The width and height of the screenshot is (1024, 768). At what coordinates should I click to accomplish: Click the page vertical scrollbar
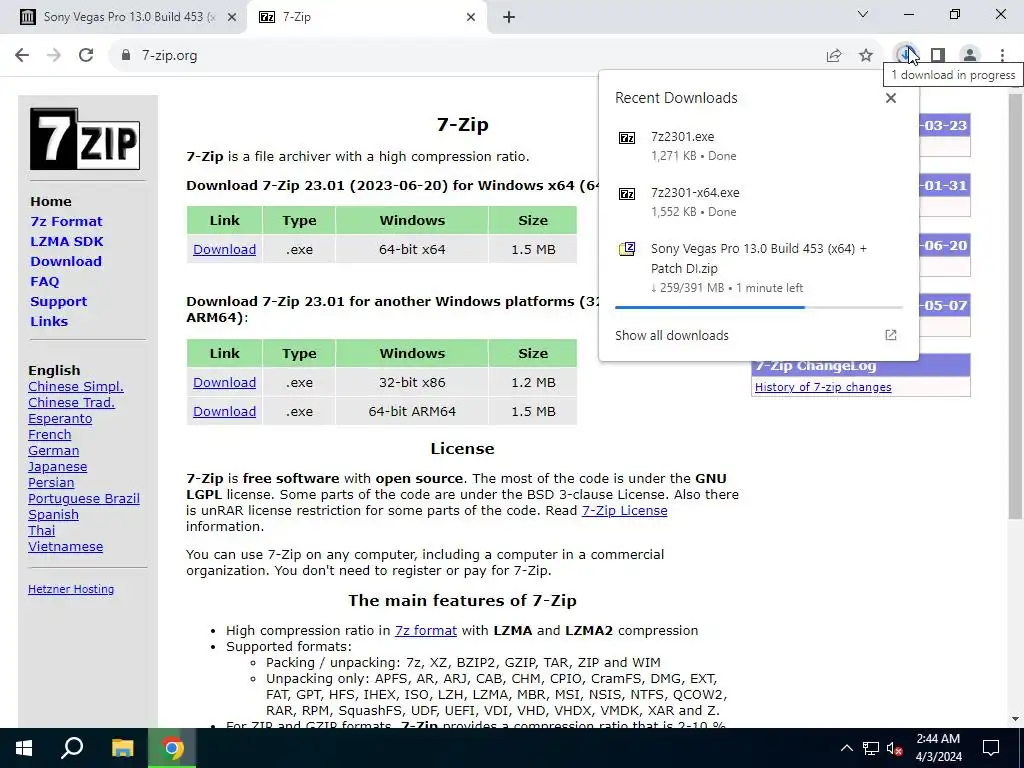pyautogui.click(x=1015, y=307)
